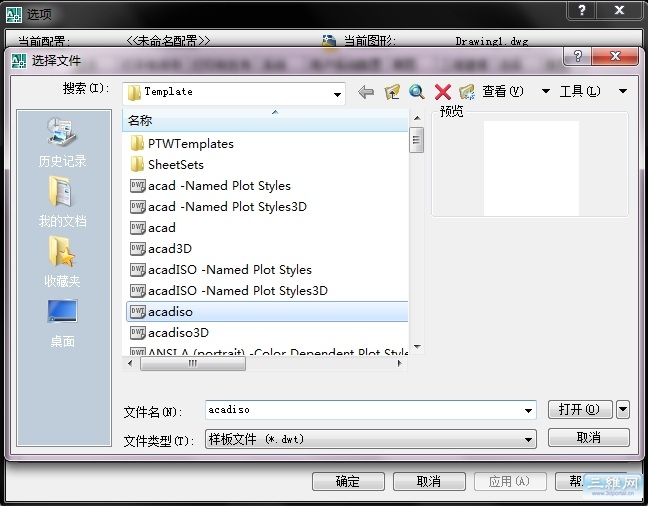Click the Open (打开) button
The height and width of the screenshot is (506, 648).
[x=579, y=410]
